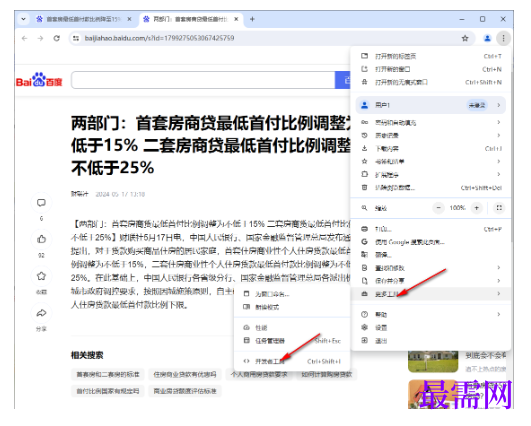Search this page with Google entry
The image size is (531, 426).
pyautogui.click(x=431, y=242)
